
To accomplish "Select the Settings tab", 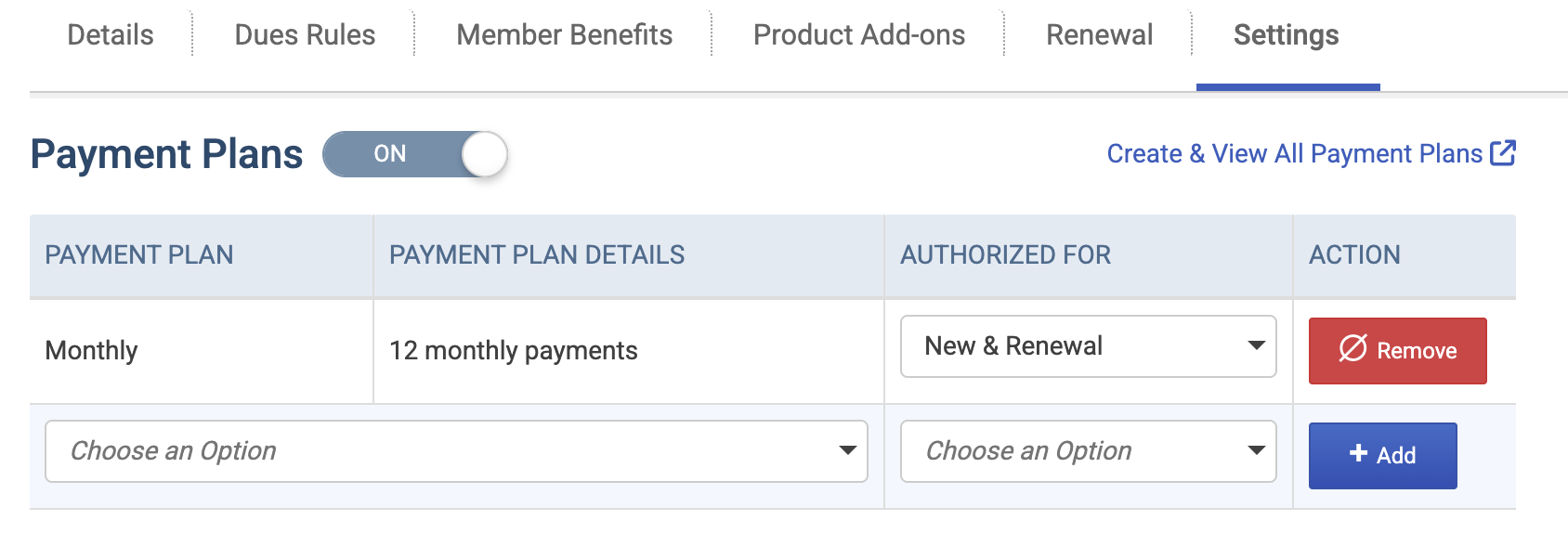I will 1287,35.
